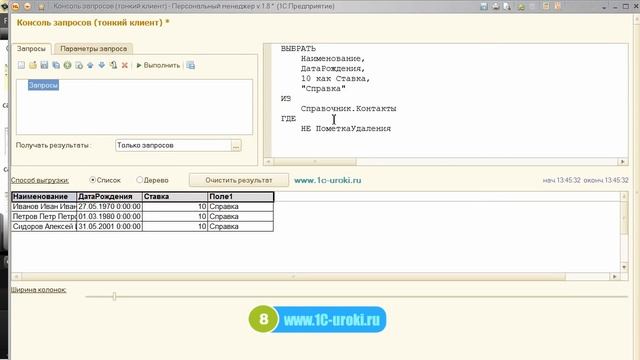Image resolution: width=640 pixels, height=360 pixels.
Task: Click the ДатаРождения column header
Action: click(109, 197)
